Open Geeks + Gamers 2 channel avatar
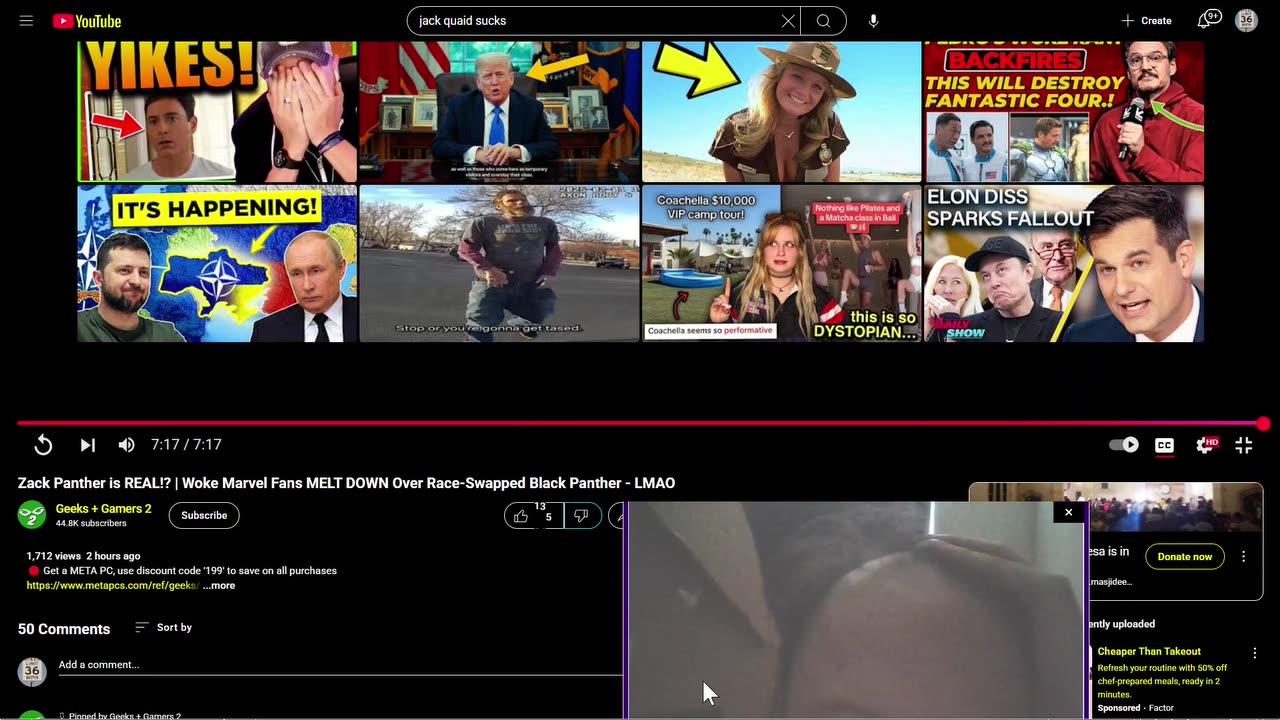1280x720 pixels. (32, 515)
